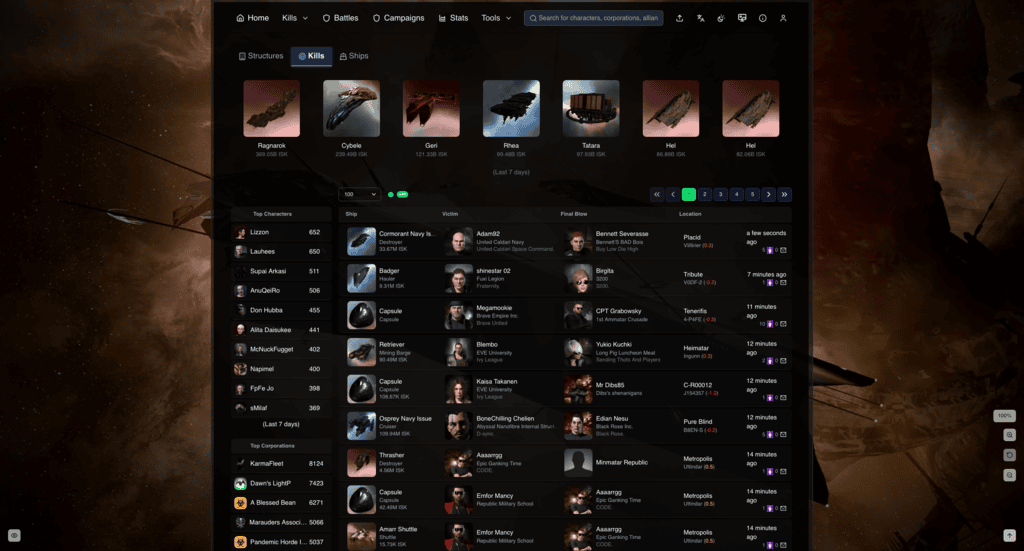Click the zoom in magnifier button
The image size is (1024, 551).
1009,435
